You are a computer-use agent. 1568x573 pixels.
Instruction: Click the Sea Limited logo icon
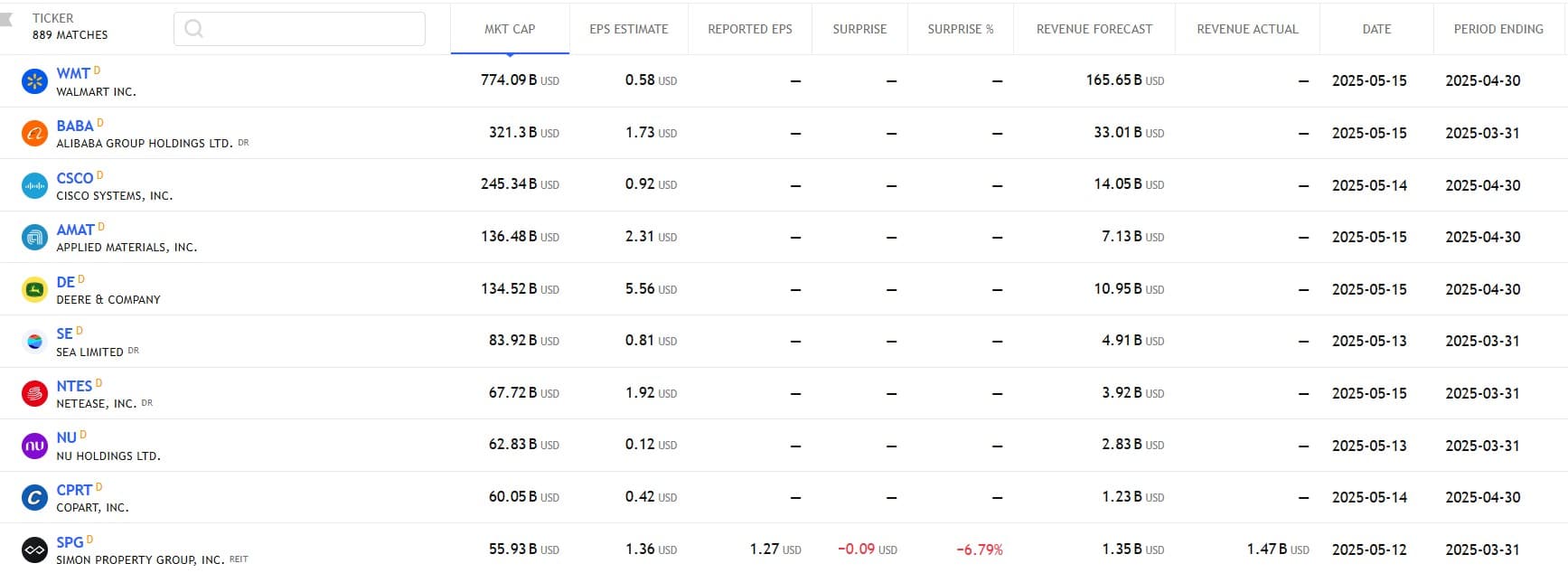click(x=34, y=342)
